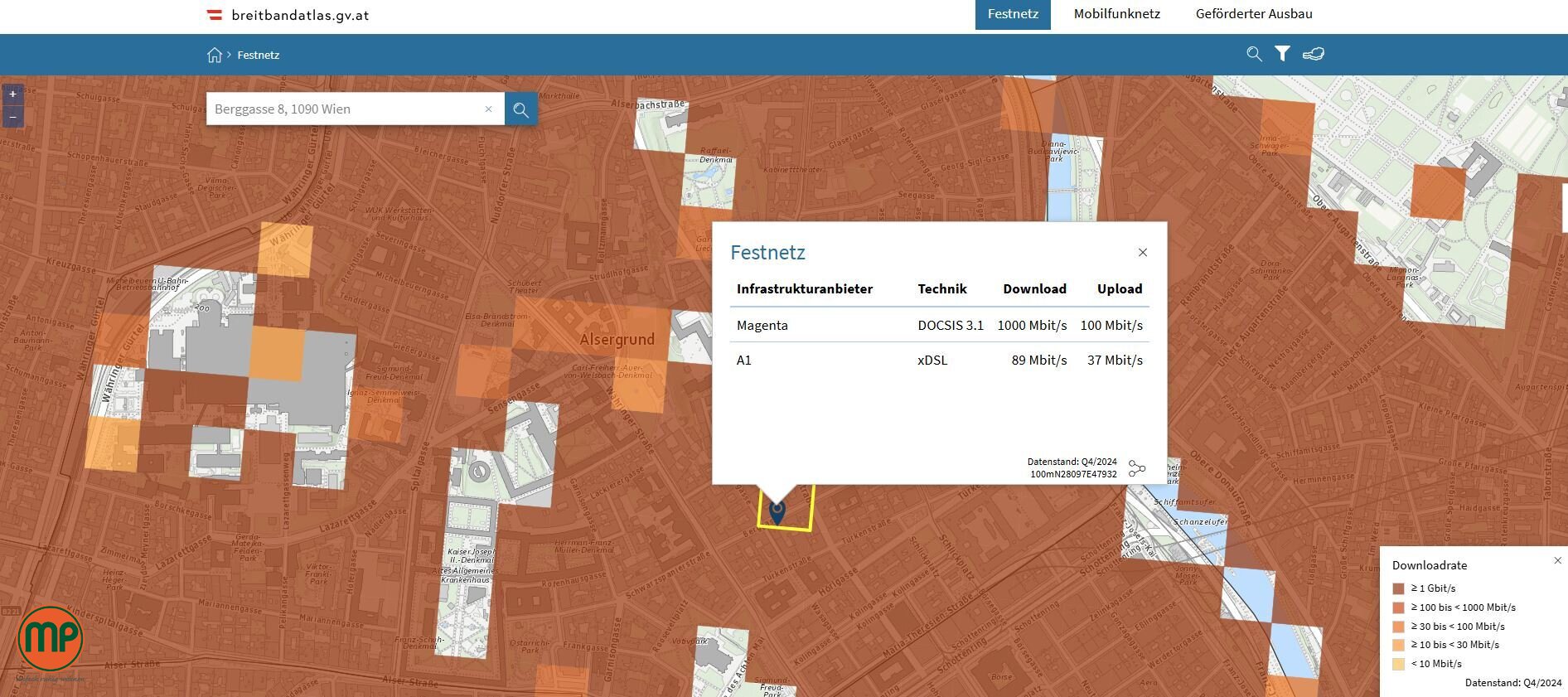Click the breitbandatlas.gv.at logo
Screen dimensions: 1568x697
288,15
